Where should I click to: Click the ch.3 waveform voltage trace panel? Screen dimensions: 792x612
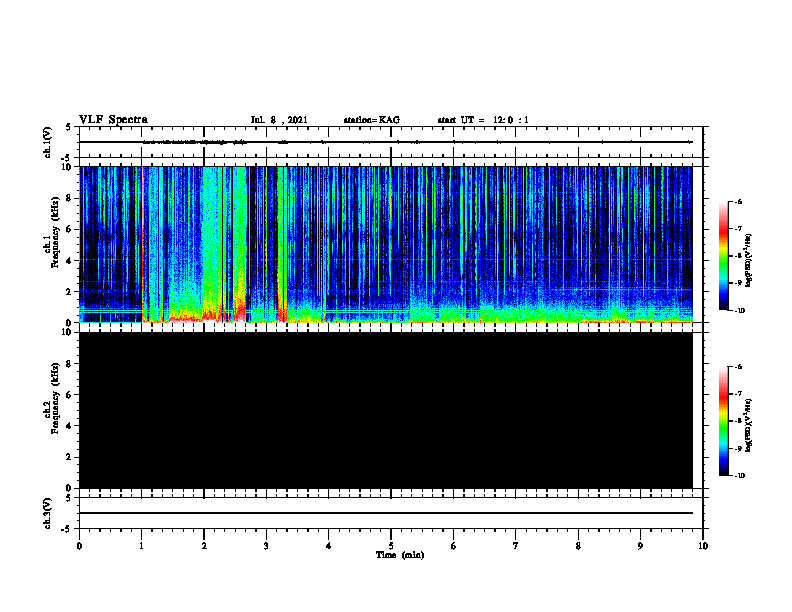pos(391,513)
